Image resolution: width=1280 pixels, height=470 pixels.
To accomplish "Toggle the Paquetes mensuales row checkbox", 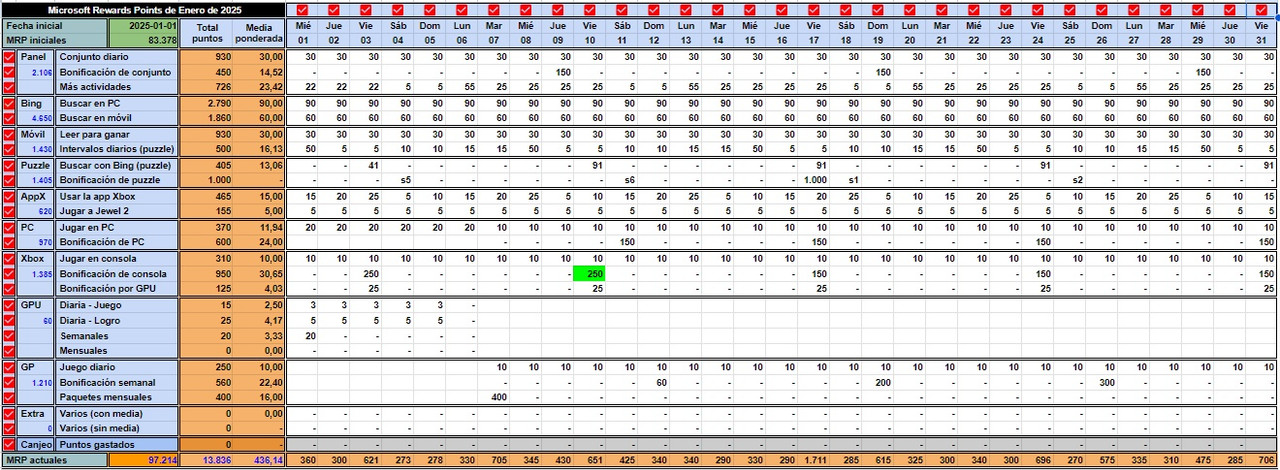I will [9, 397].
